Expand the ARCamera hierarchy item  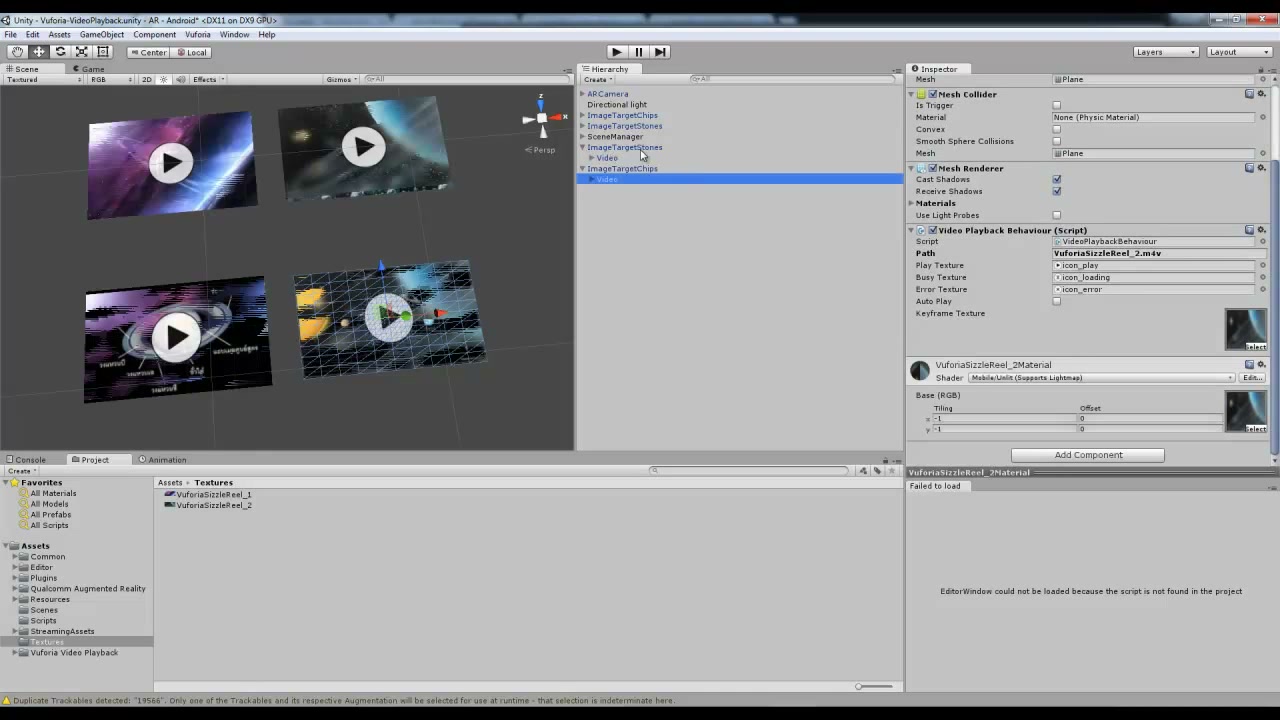point(582,94)
